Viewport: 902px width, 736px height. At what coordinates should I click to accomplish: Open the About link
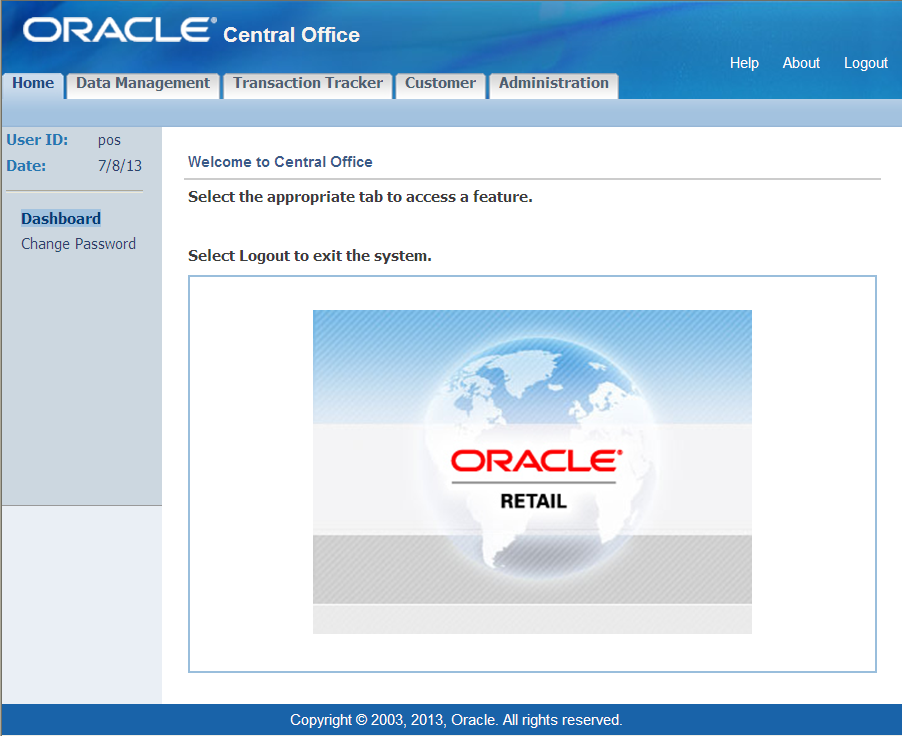[801, 63]
